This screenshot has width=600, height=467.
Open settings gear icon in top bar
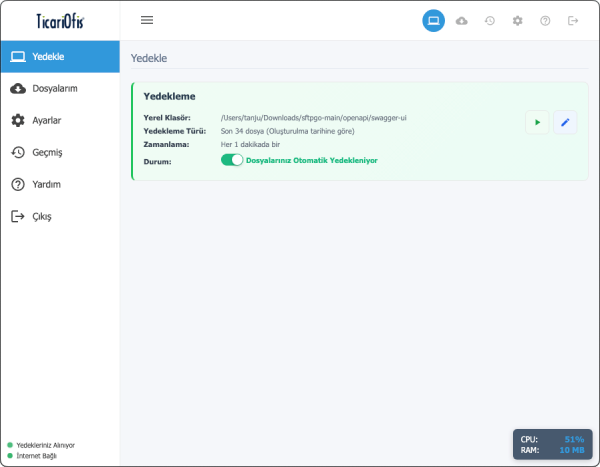(517, 20)
